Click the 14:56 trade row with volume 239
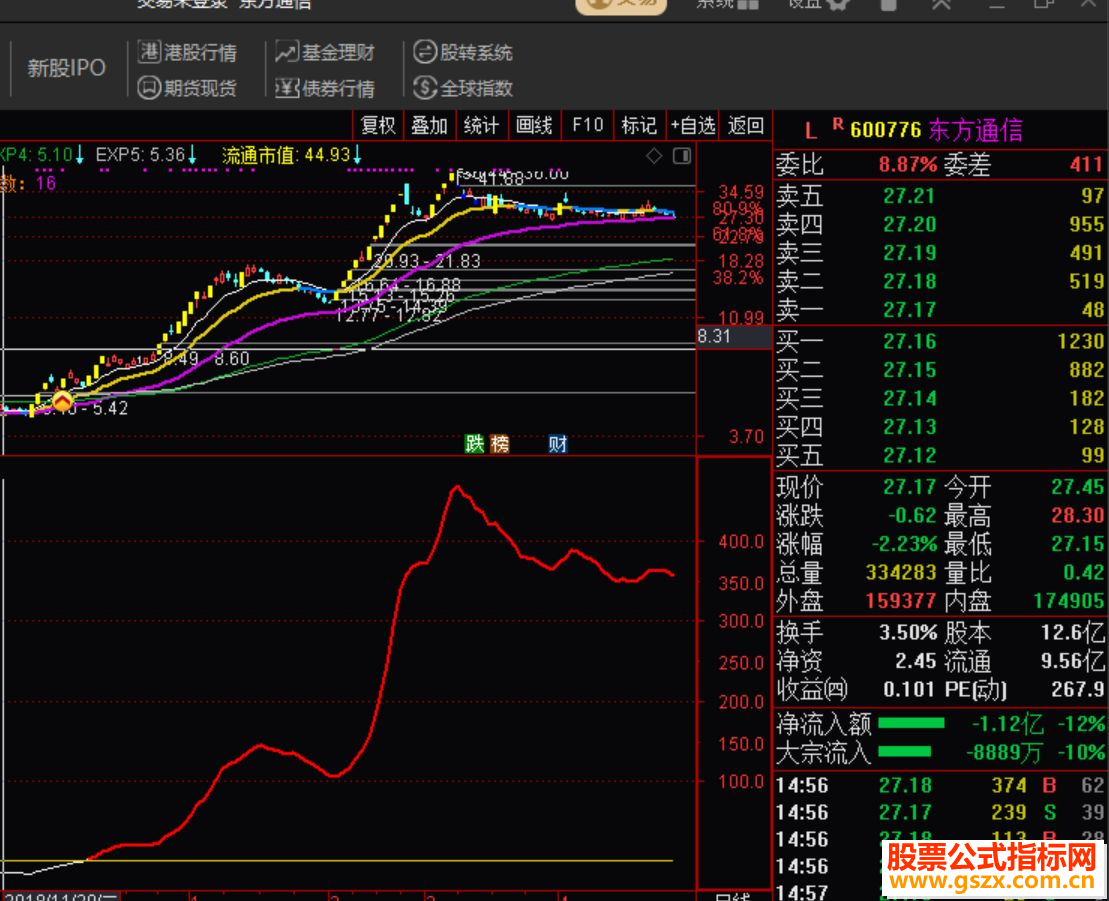Image resolution: width=1109 pixels, height=901 pixels. tap(940, 813)
